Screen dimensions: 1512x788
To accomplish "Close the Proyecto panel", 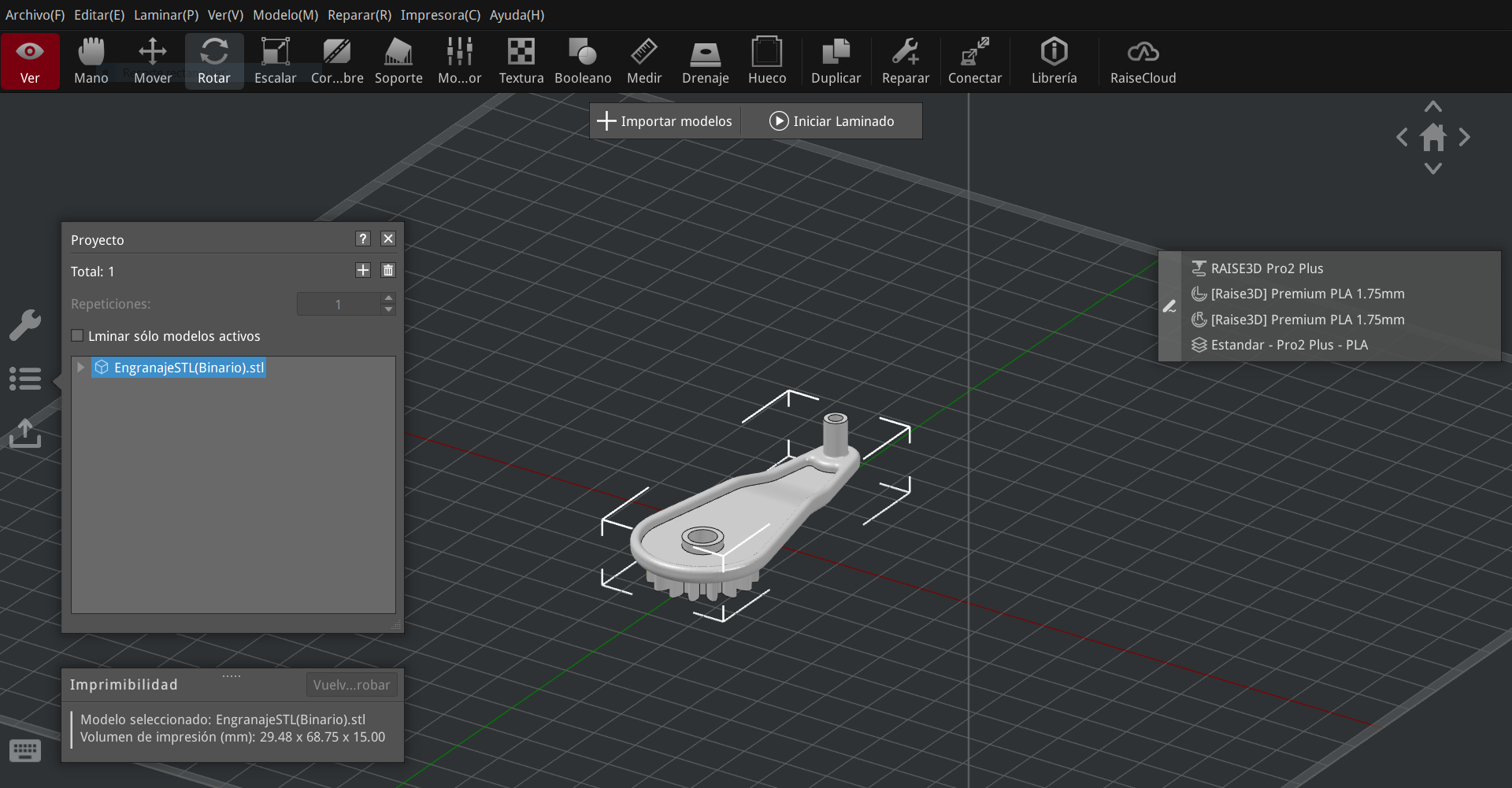I will coord(388,239).
